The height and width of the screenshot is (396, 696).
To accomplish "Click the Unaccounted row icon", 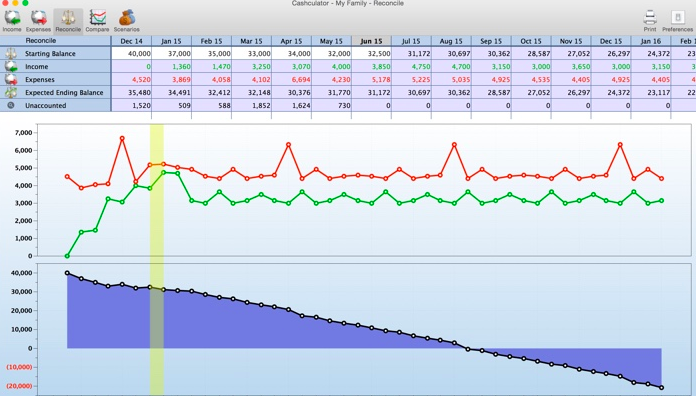I will pyautogui.click(x=11, y=106).
